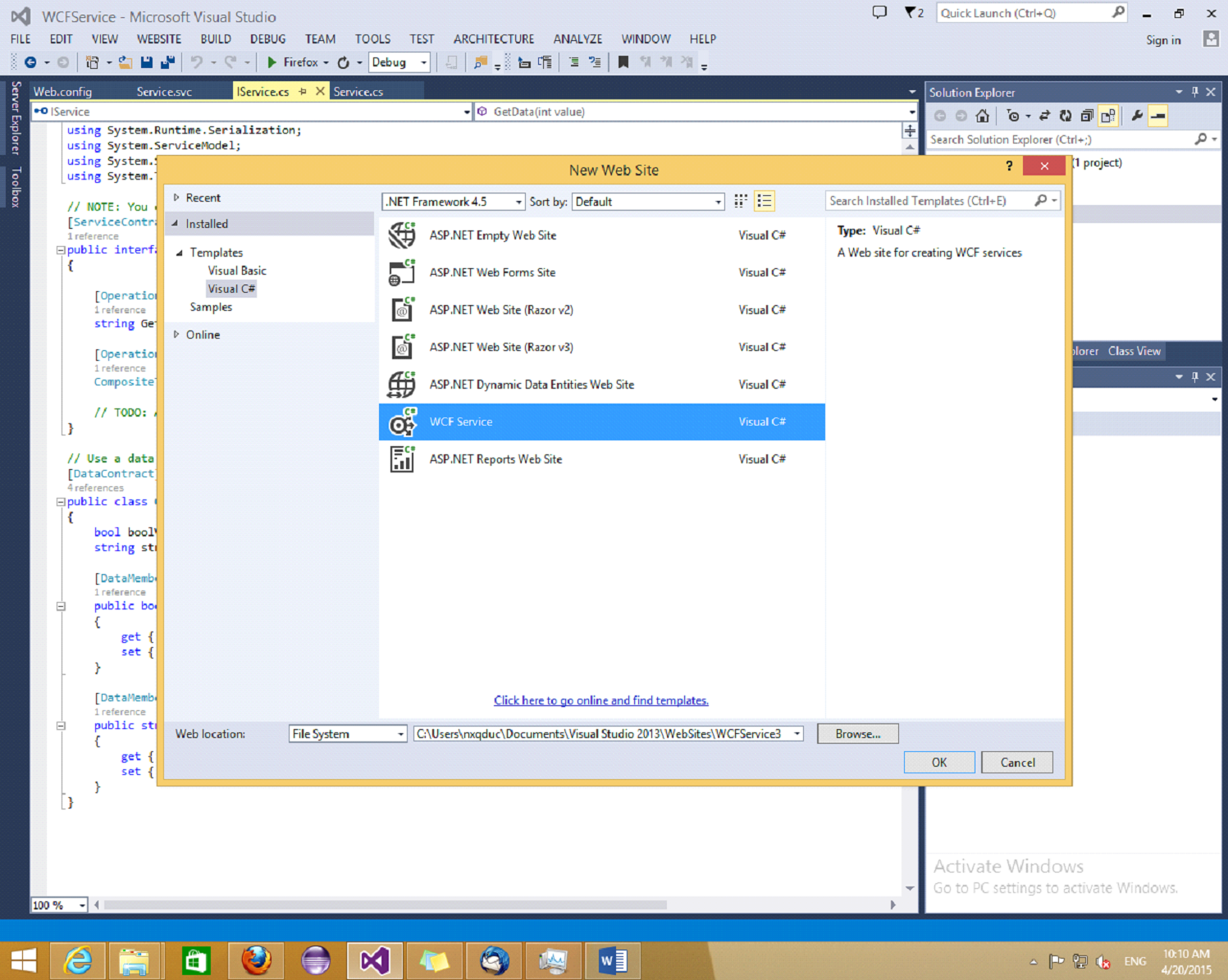Collapse the Templates tree node
This screenshot has height=980, width=1228.
click(179, 253)
